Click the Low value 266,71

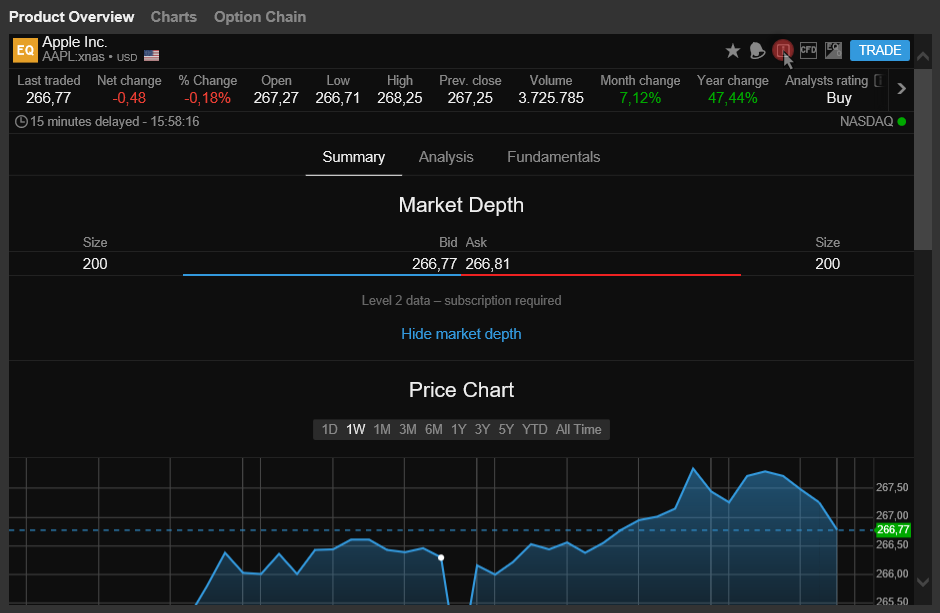[x=338, y=98]
